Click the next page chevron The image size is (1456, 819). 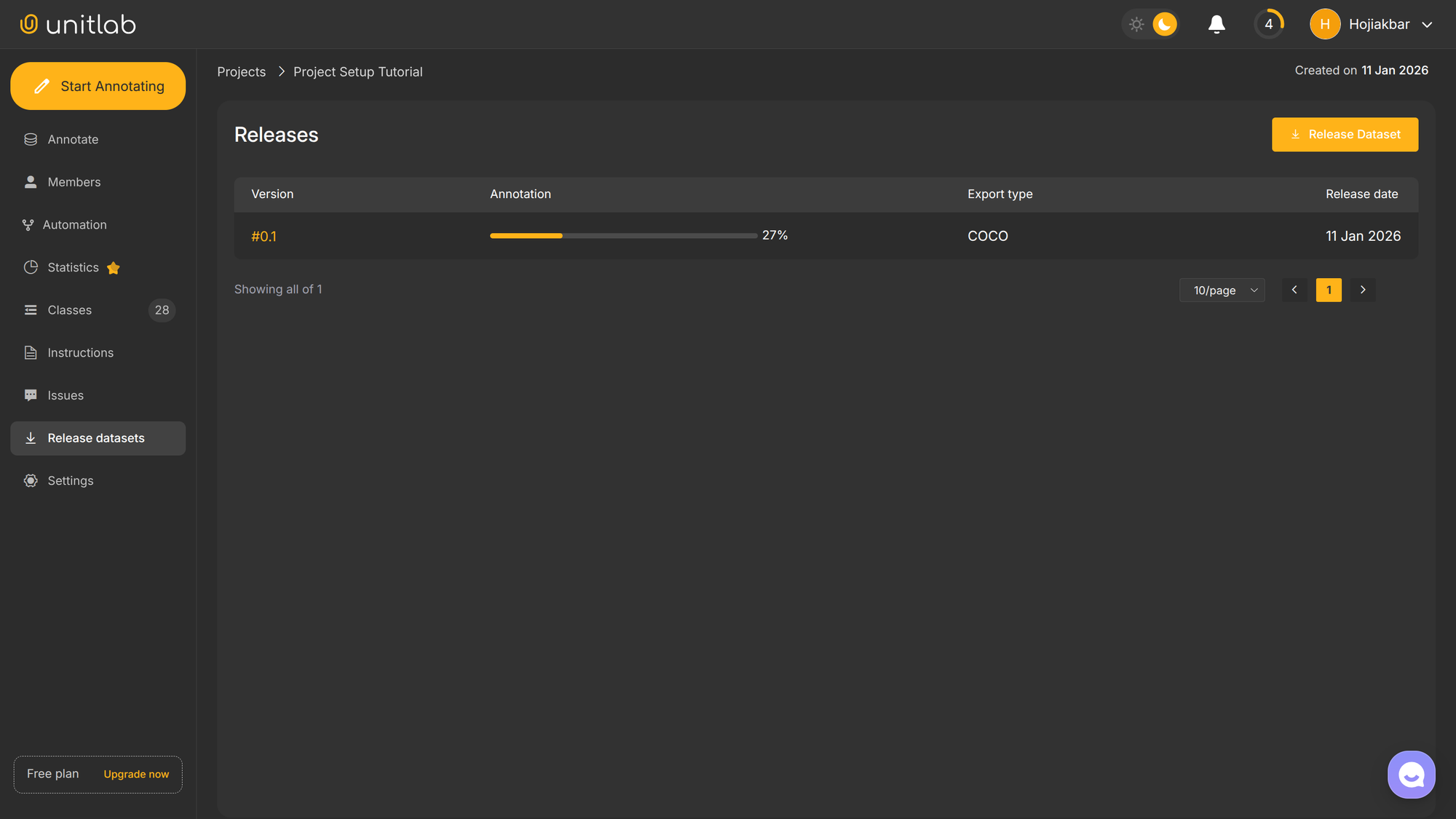tap(1362, 290)
